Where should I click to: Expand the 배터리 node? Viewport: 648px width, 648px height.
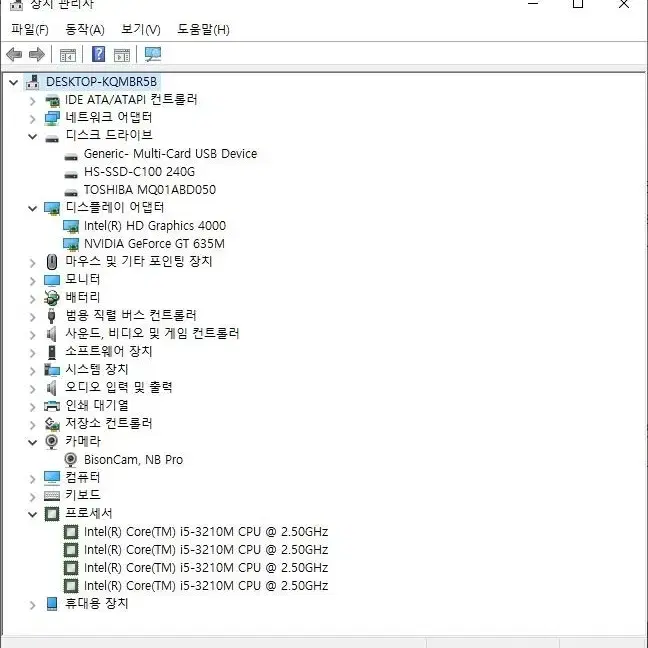[x=33, y=299]
